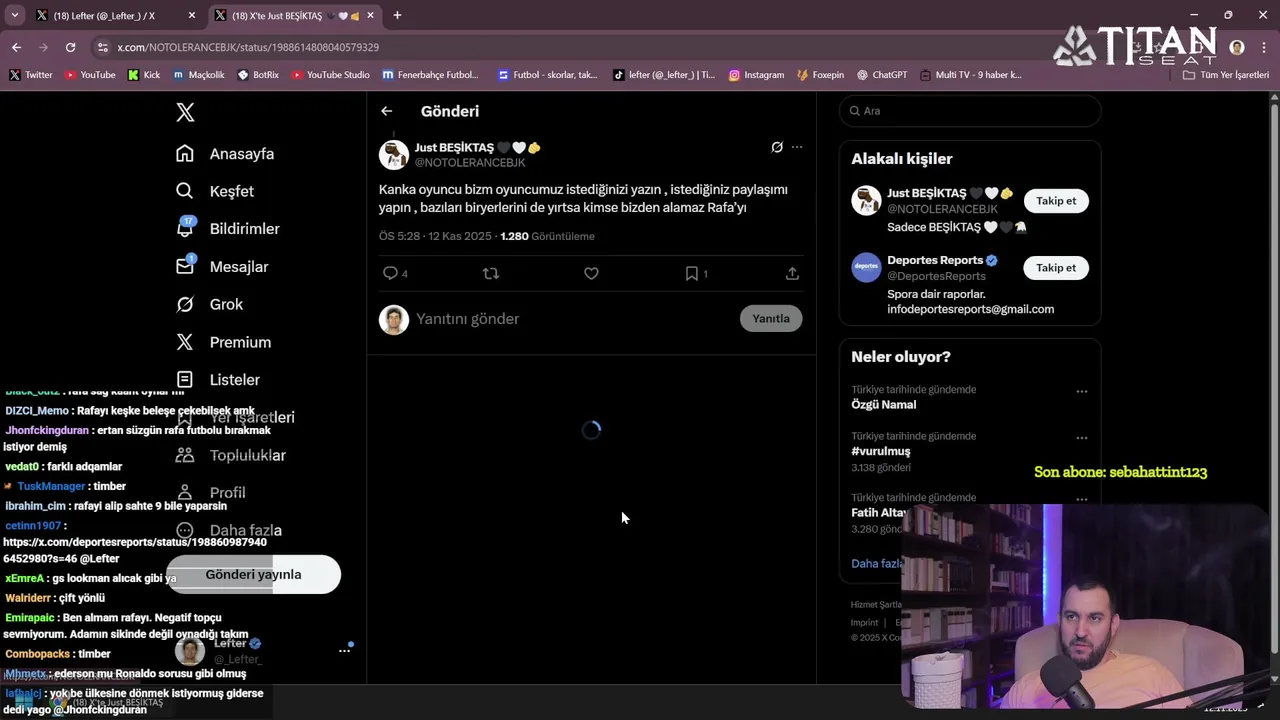Click the Yanıtla reply button
1280x720 pixels.
coord(771,318)
